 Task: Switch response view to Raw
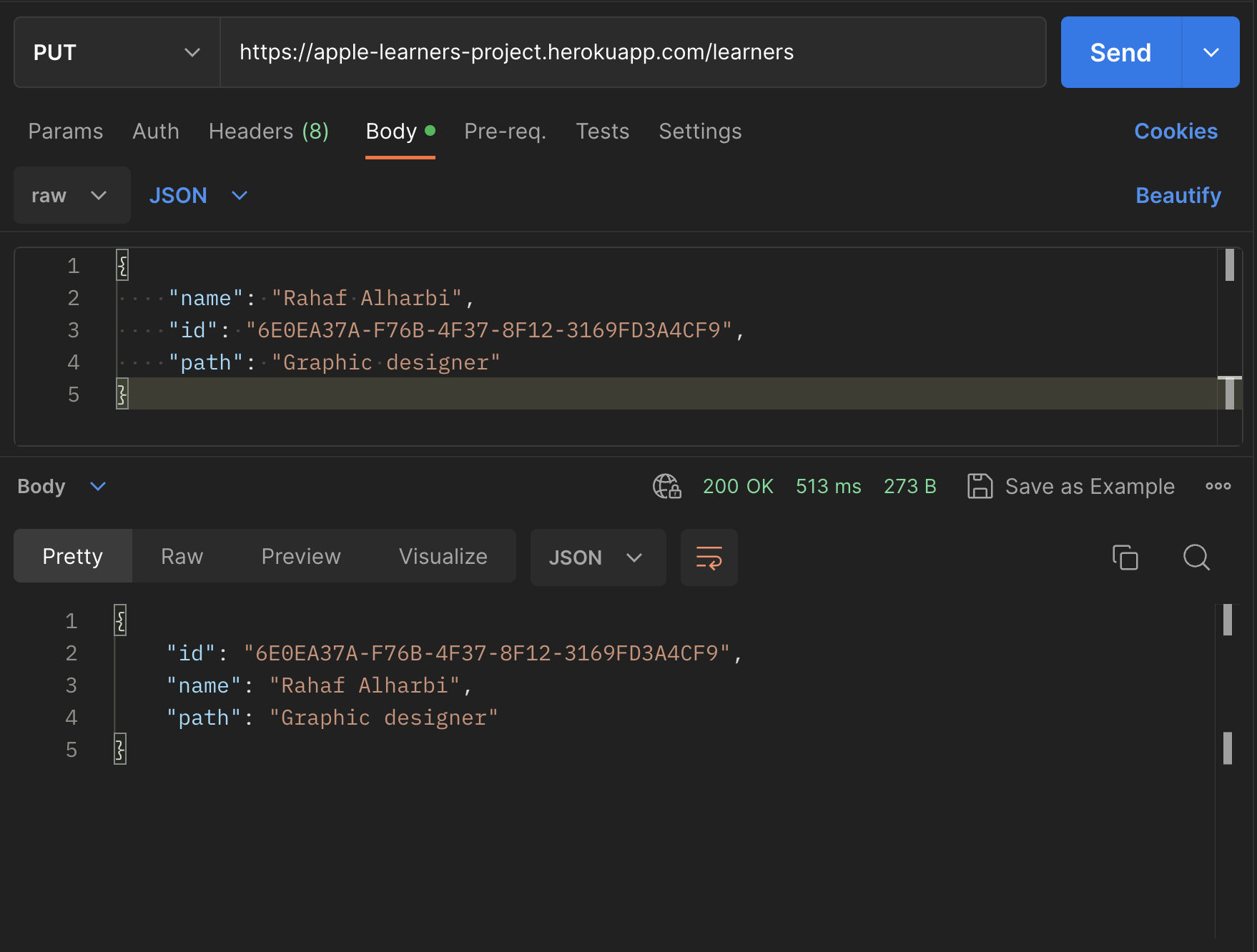182,556
